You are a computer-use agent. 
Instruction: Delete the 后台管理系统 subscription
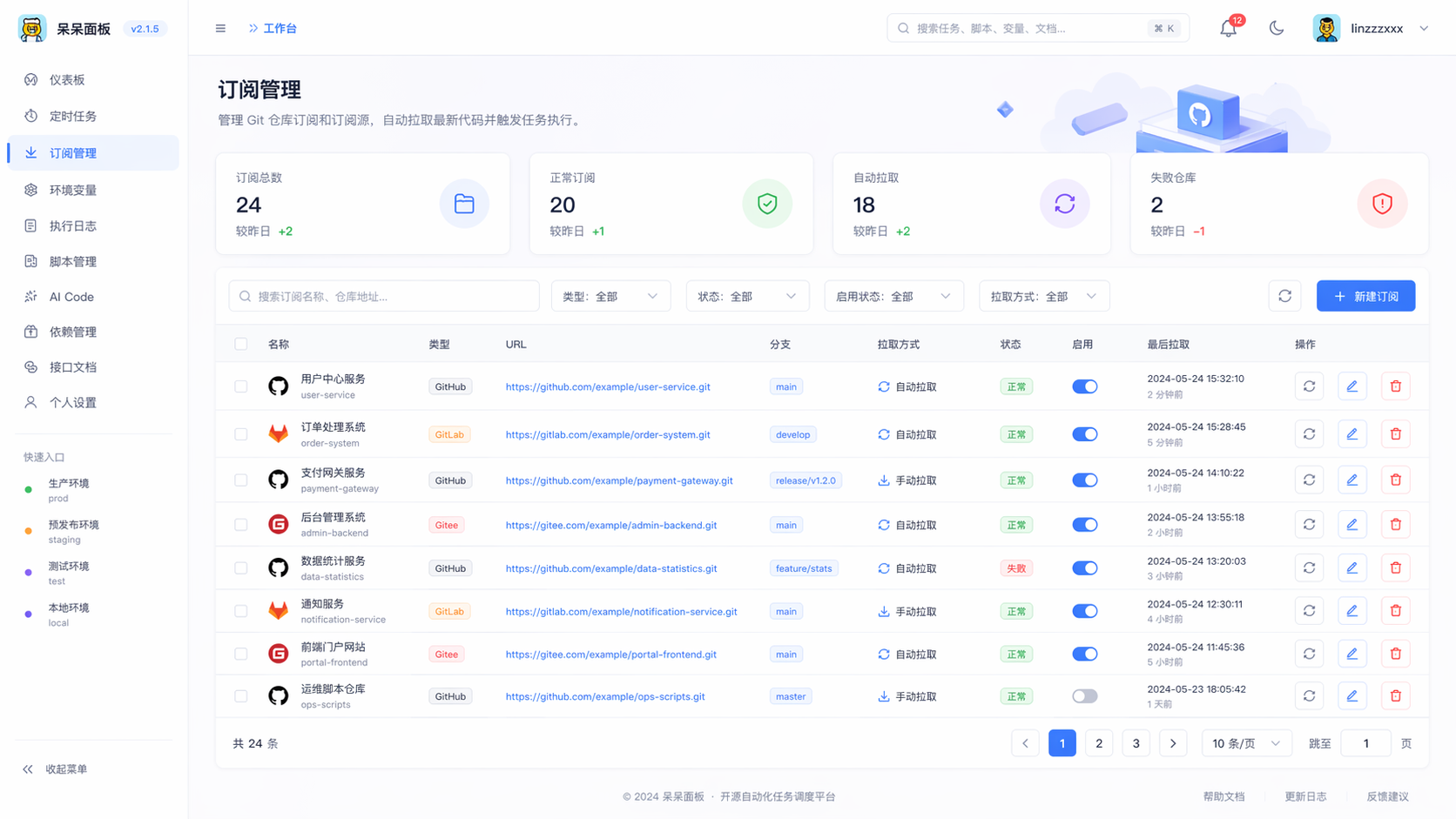tap(1396, 525)
